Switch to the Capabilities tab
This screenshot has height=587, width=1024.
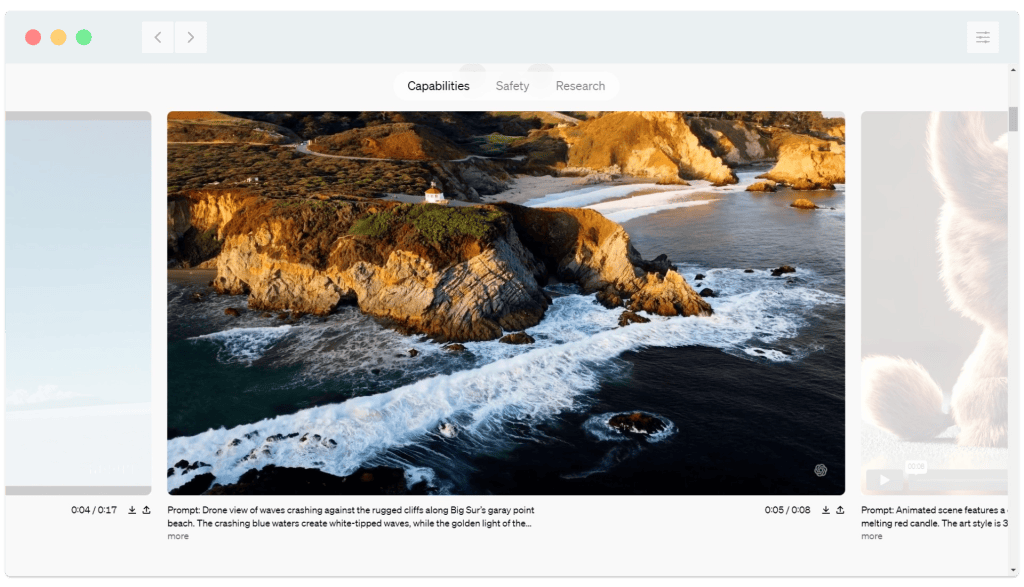(x=438, y=86)
